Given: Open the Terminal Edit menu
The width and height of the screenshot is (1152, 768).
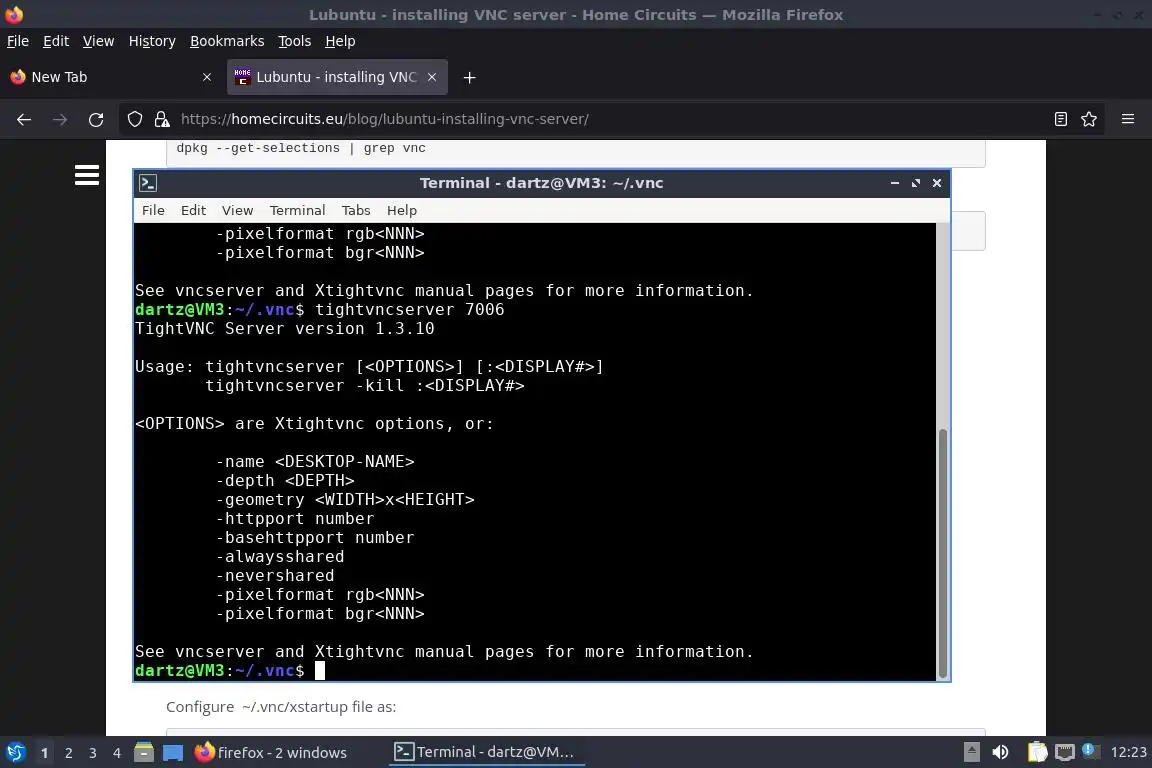Looking at the screenshot, I should pyautogui.click(x=193, y=210).
